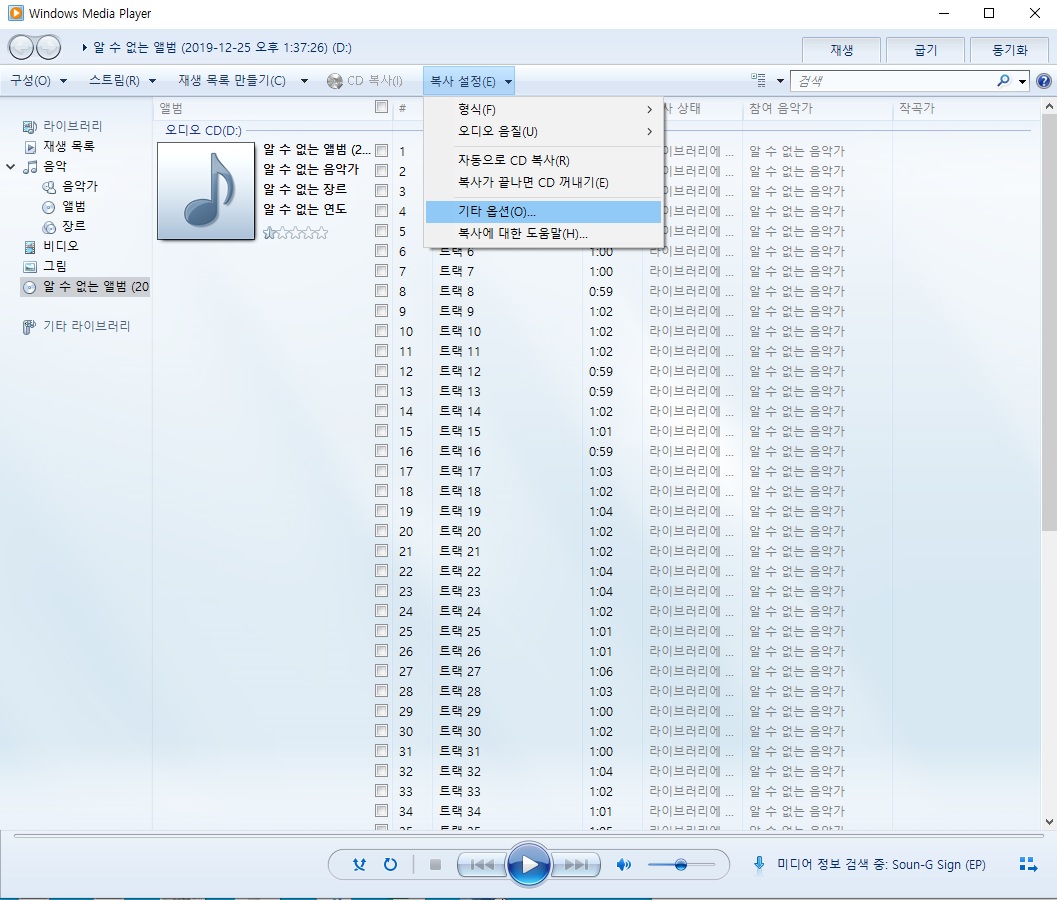Click the seek progress bar
Viewport: 1057px width, 900px height.
[x=528, y=836]
